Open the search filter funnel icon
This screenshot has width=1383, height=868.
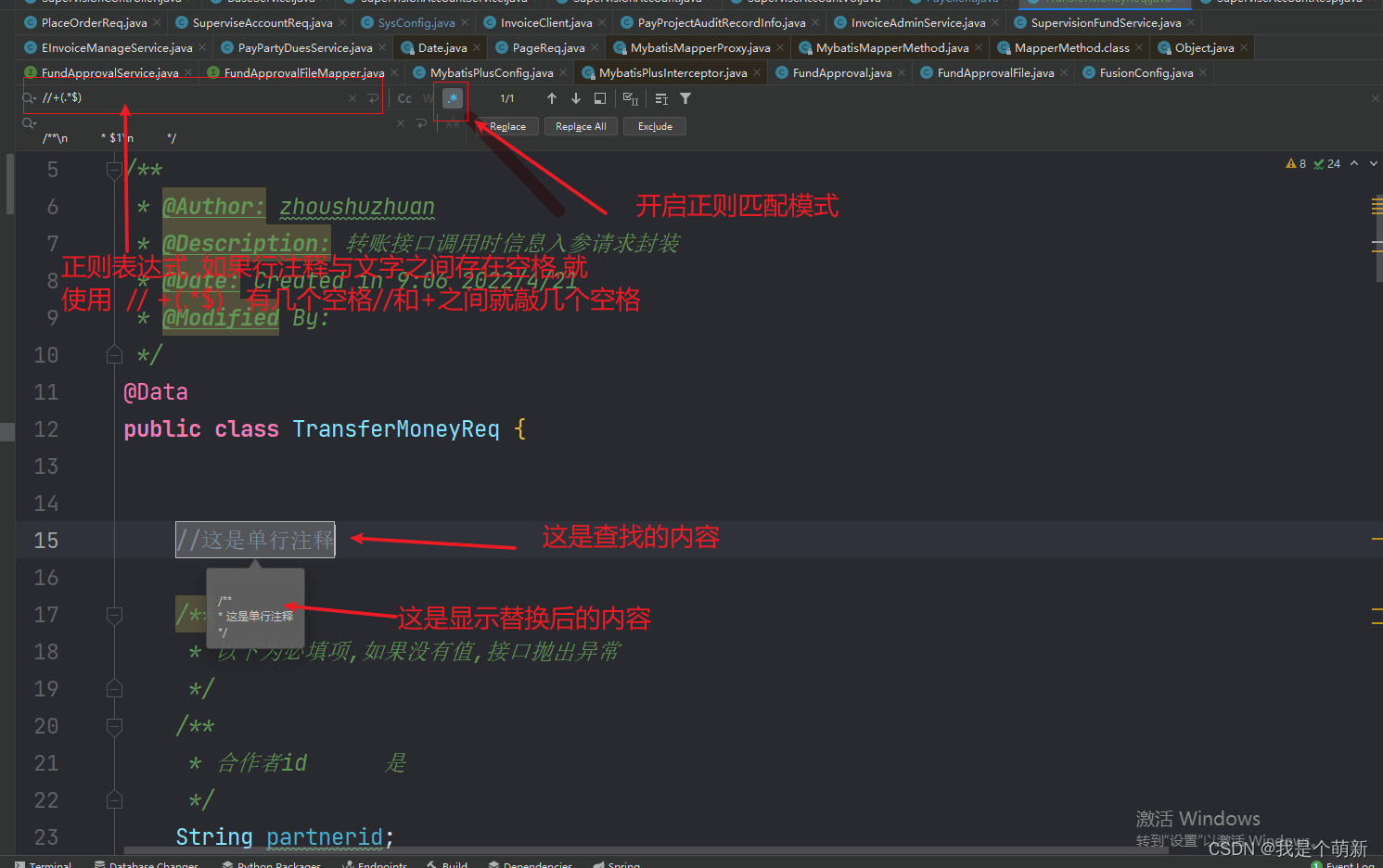pyautogui.click(x=685, y=98)
